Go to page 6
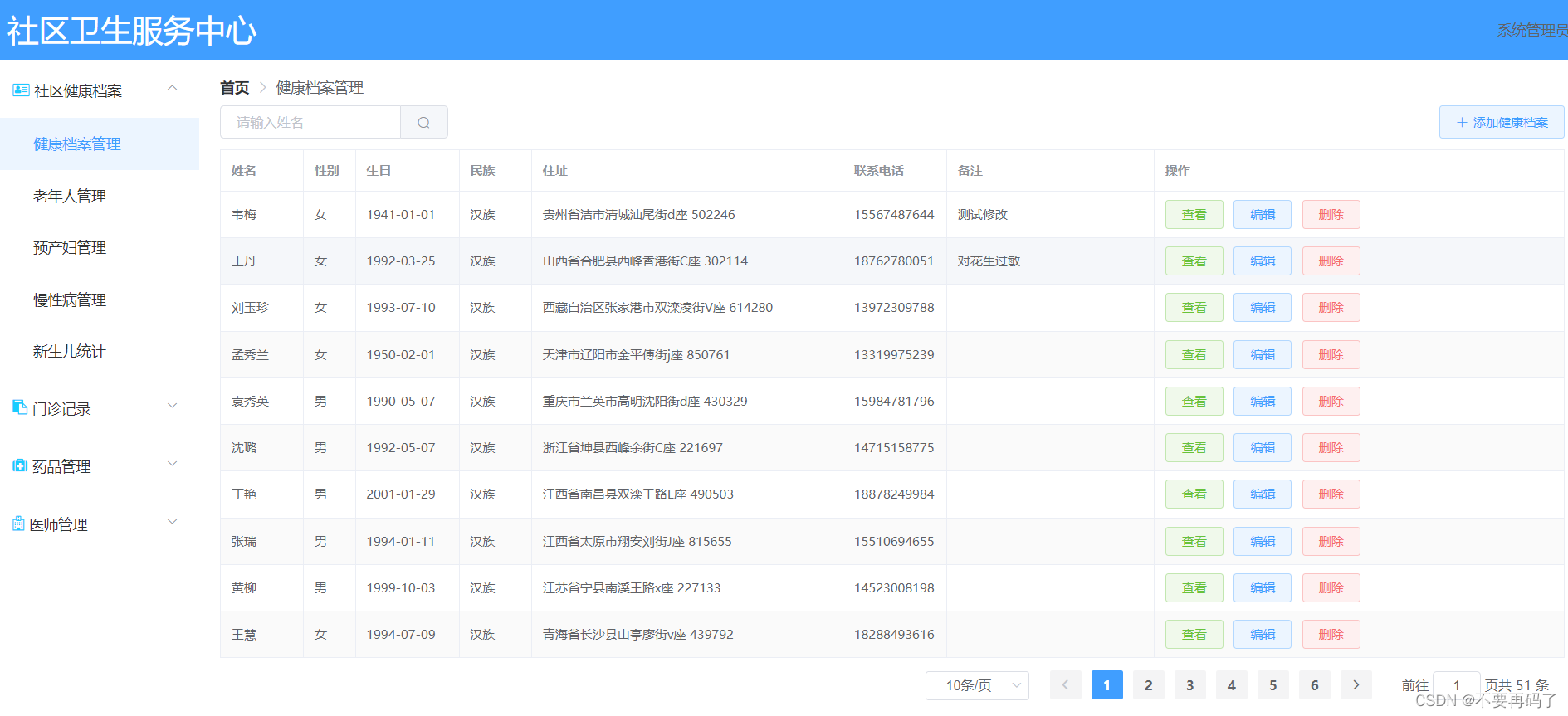This screenshot has width=1568, height=716. point(1315,685)
